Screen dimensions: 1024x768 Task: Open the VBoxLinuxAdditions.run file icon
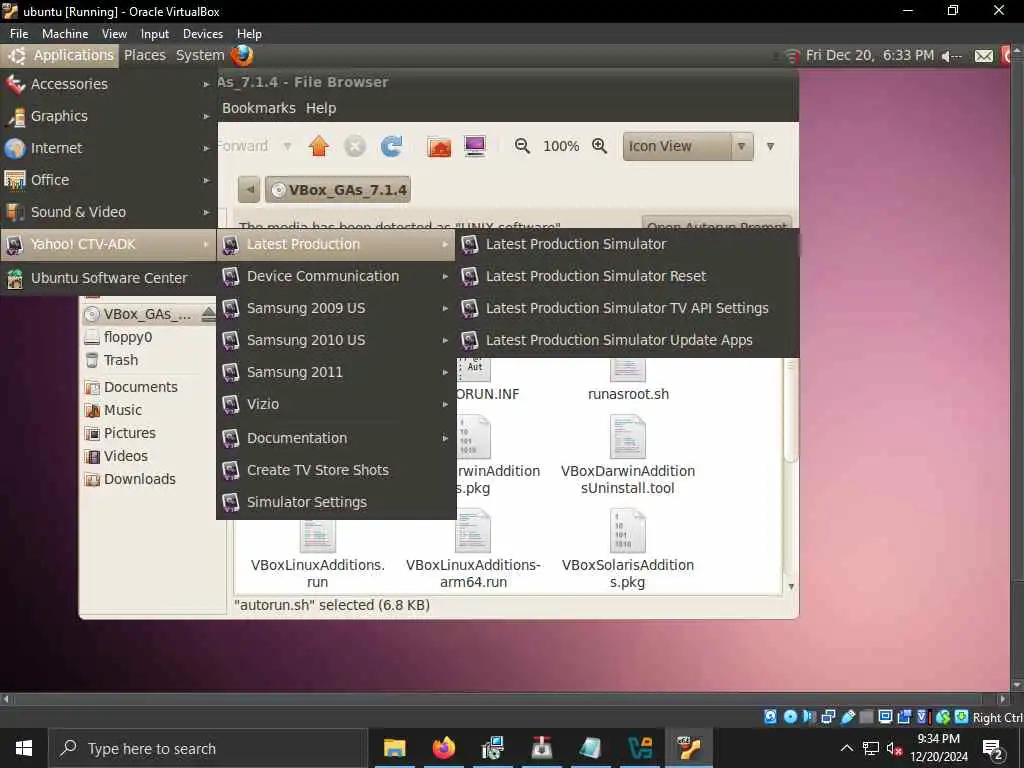tap(317, 536)
